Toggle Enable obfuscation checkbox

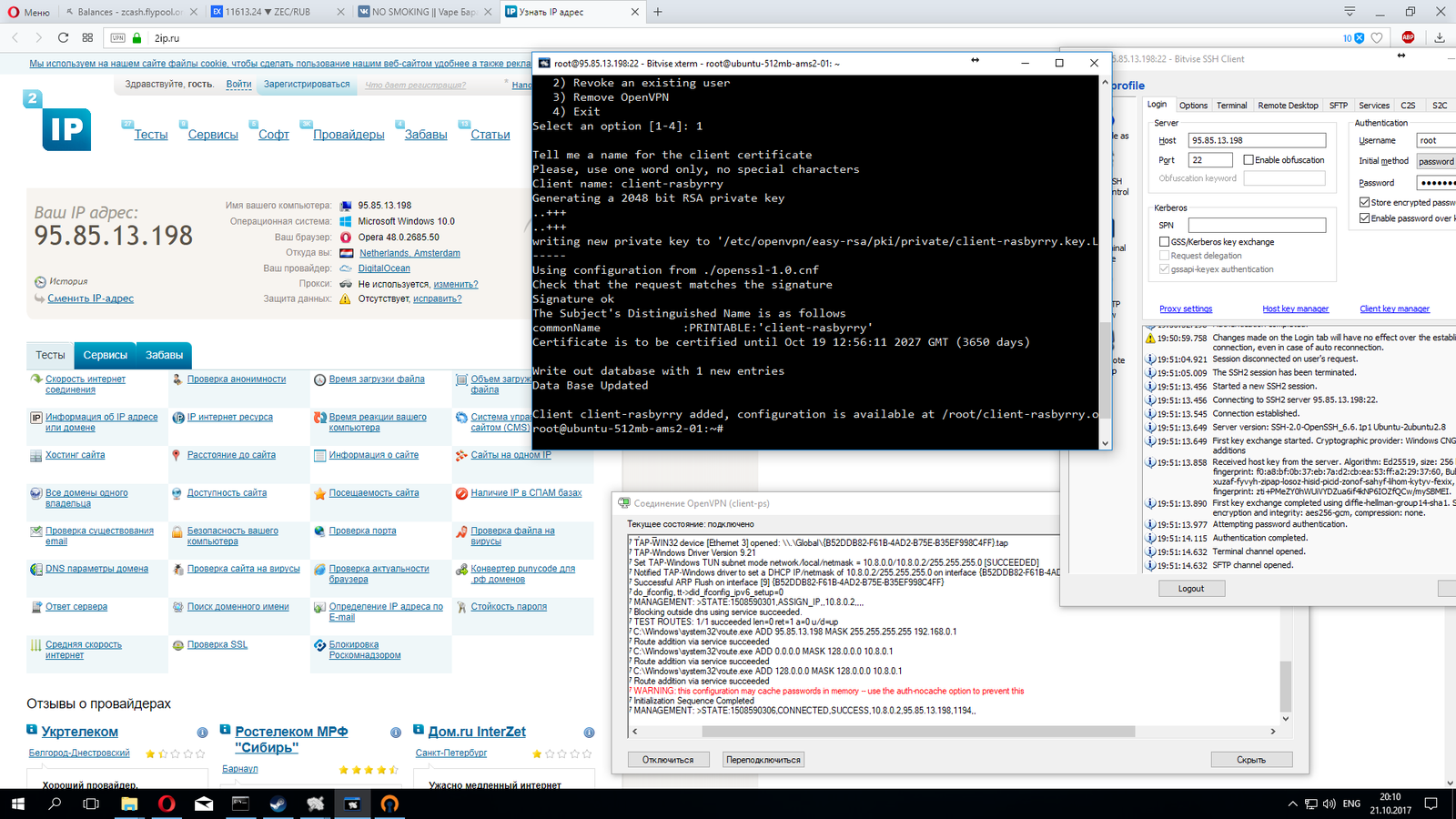click(1249, 160)
